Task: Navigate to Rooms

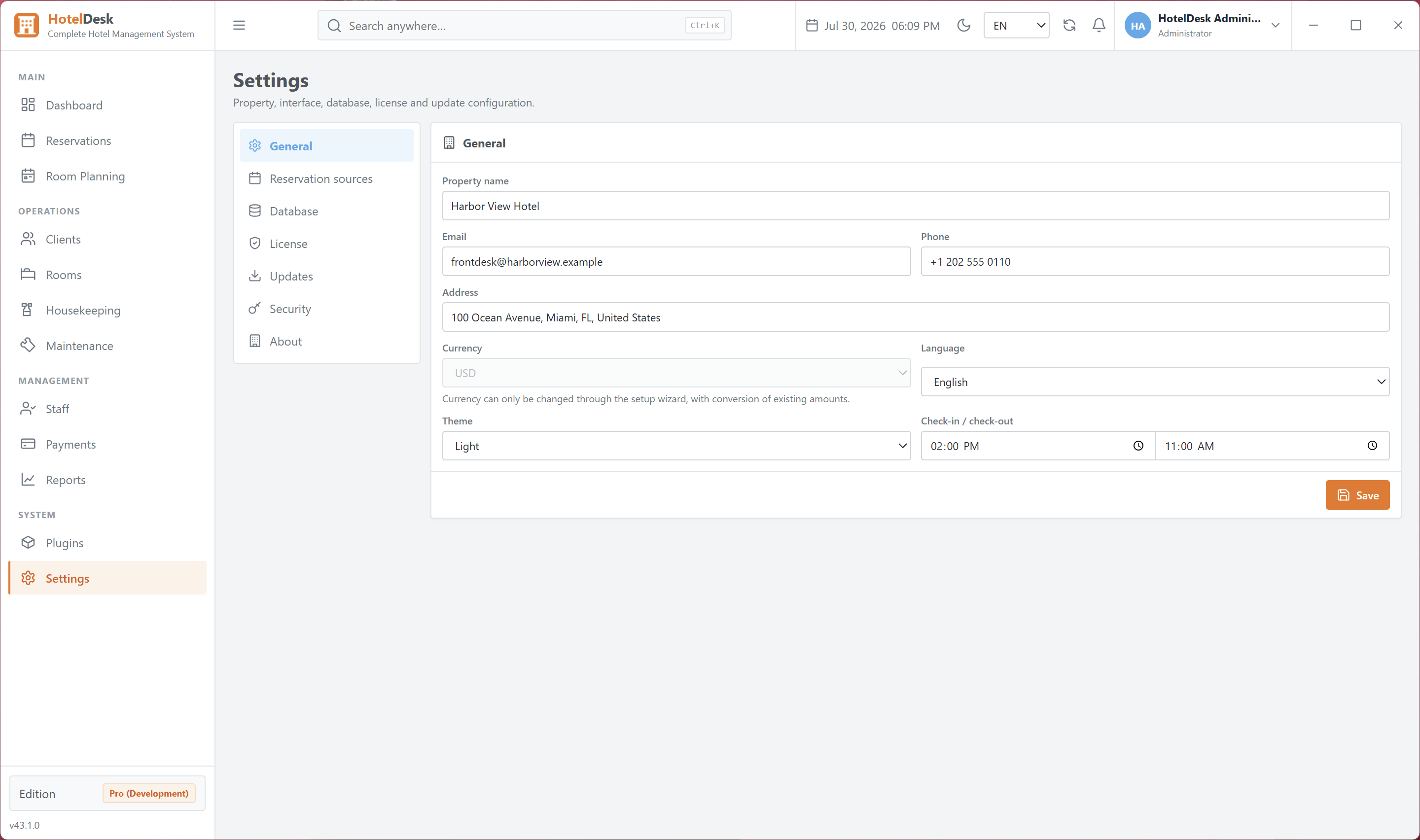Action: 107,275
